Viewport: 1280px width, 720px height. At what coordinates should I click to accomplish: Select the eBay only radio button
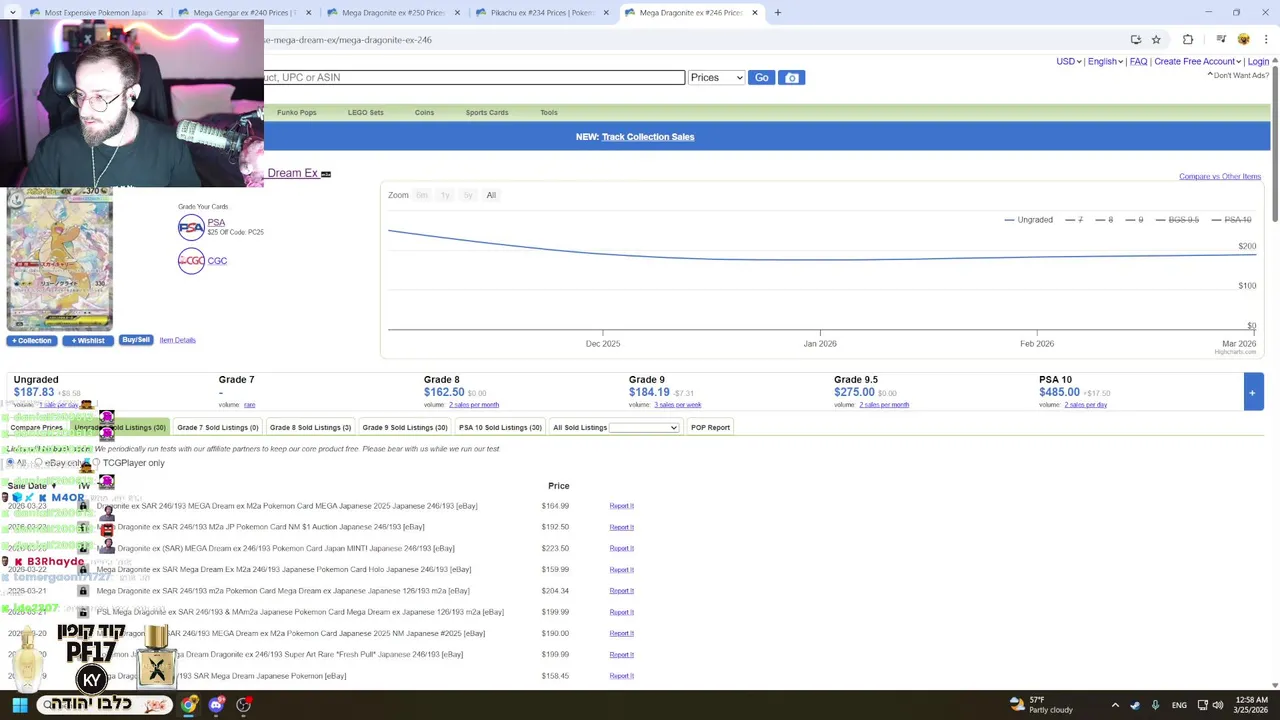point(39,463)
